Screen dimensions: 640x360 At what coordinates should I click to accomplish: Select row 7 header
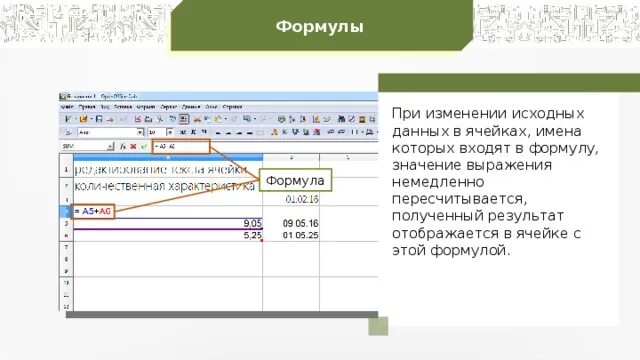tap(66, 247)
